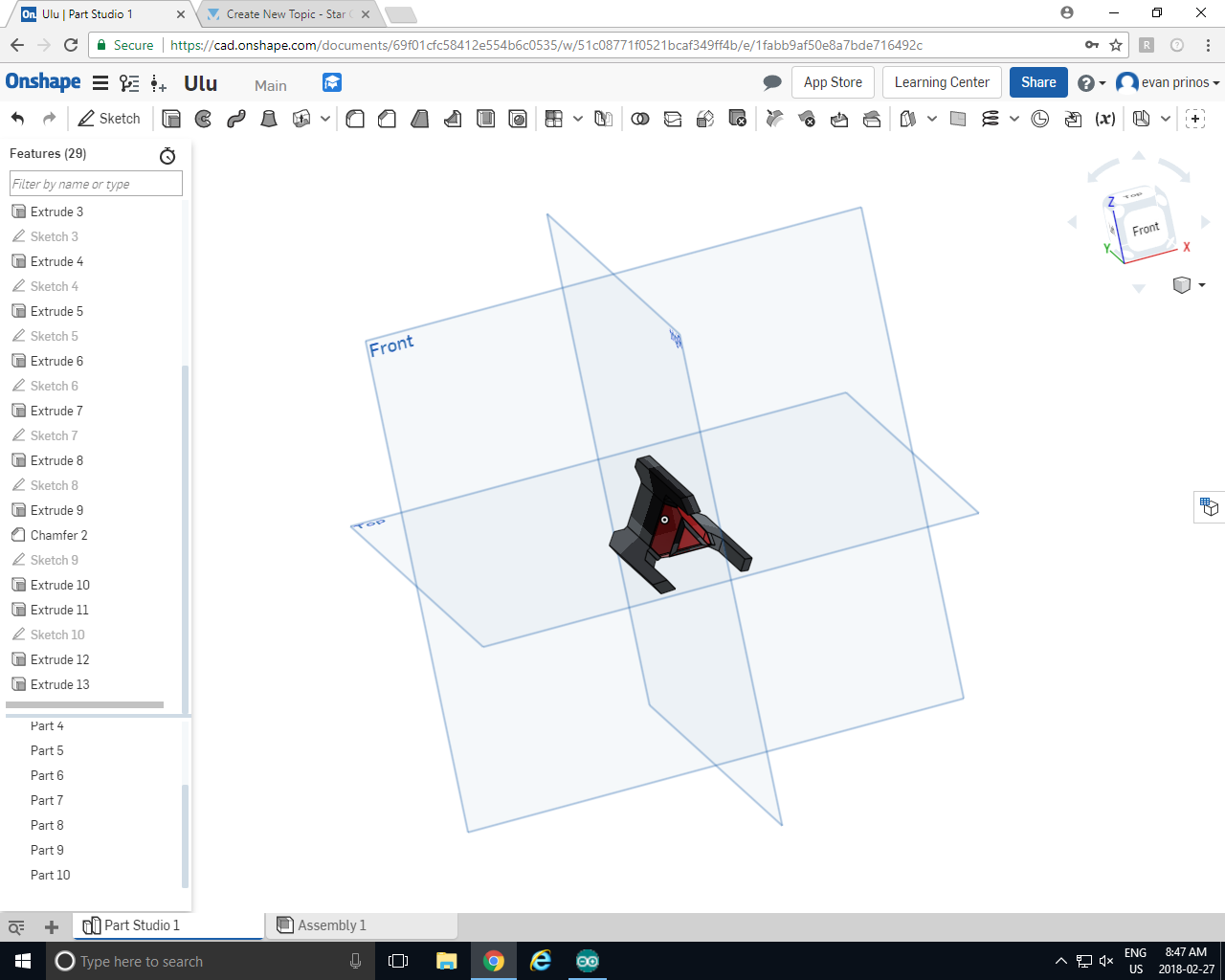Screen dimensions: 1225x980
Task: Open the Variable (x) tool
Action: (x=1105, y=119)
